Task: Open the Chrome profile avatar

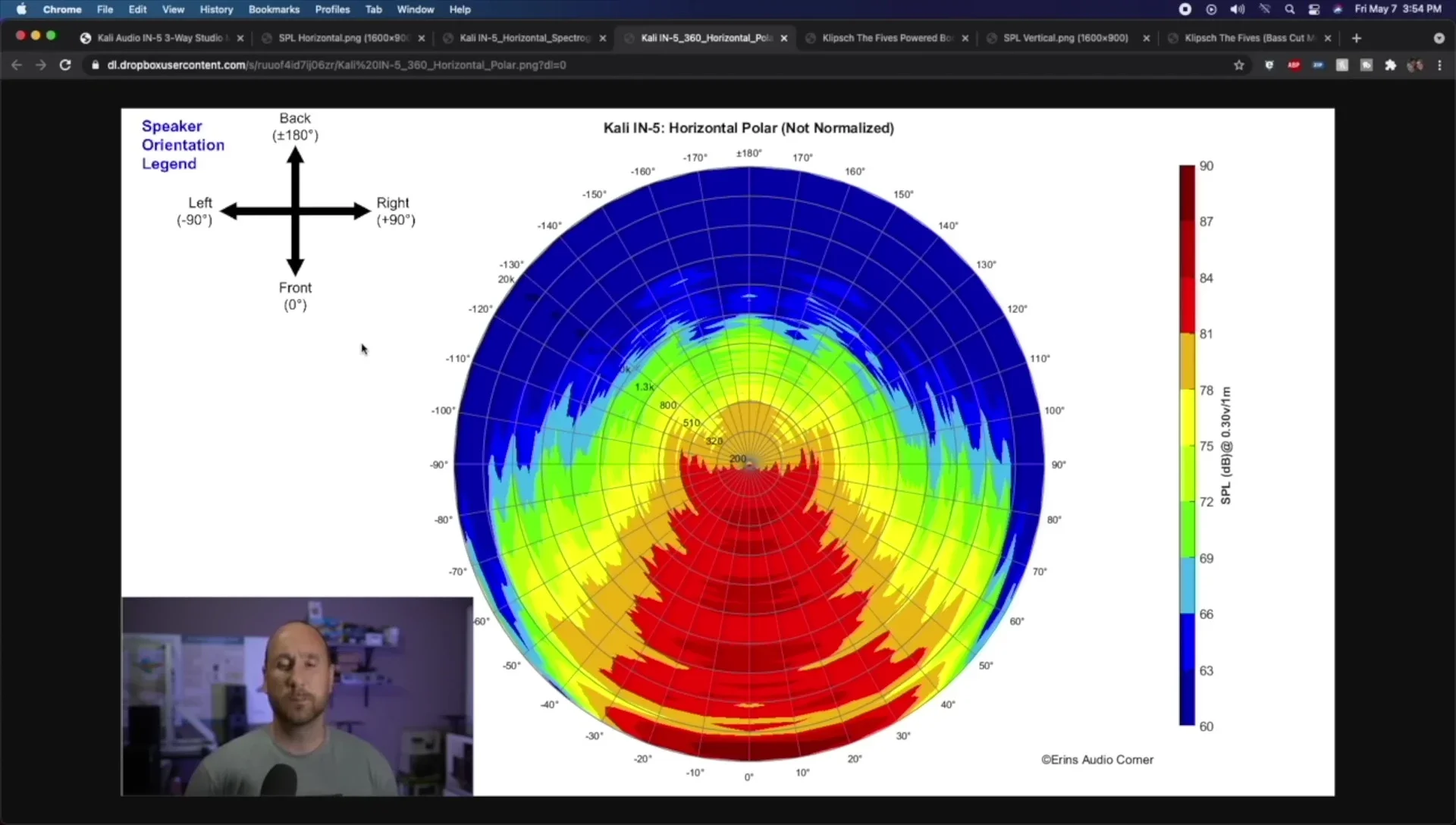Action: tap(1415, 65)
